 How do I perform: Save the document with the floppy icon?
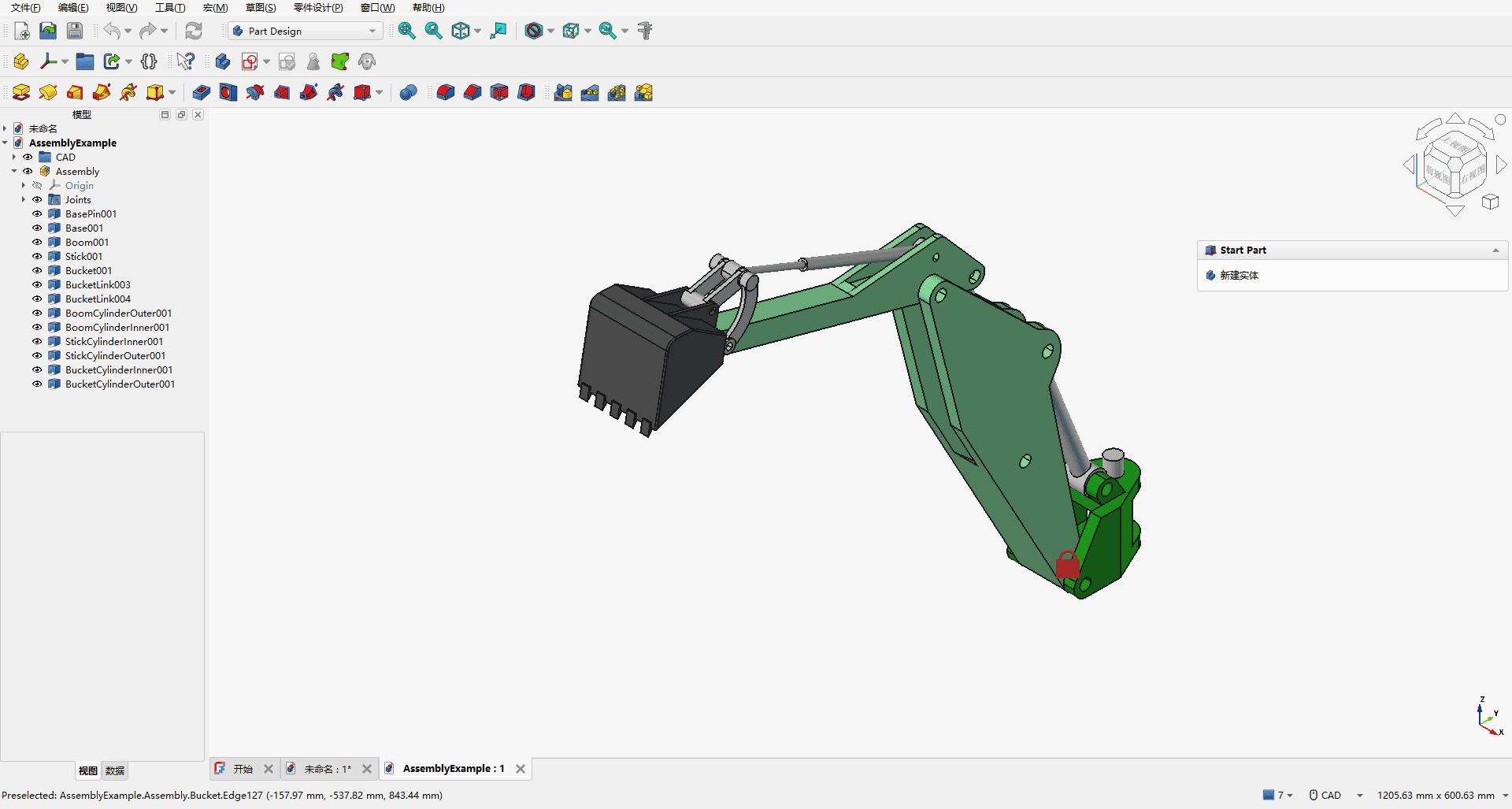75,31
